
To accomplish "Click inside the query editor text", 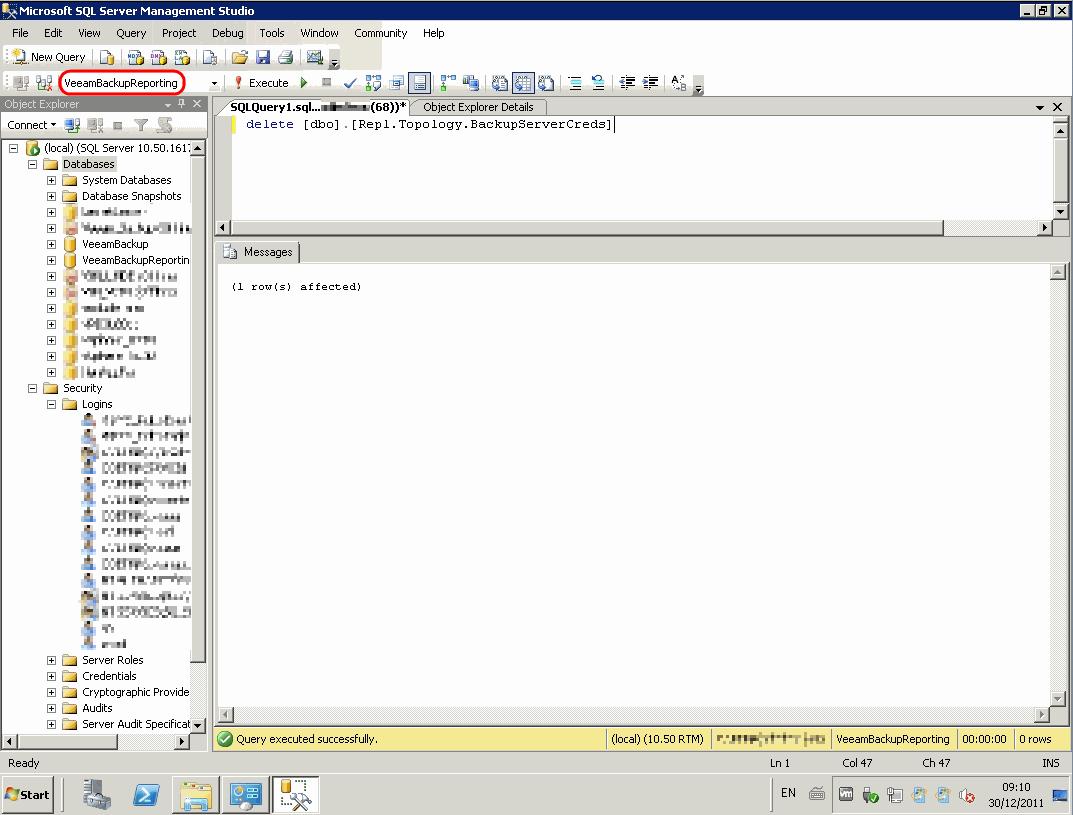I will pos(428,125).
